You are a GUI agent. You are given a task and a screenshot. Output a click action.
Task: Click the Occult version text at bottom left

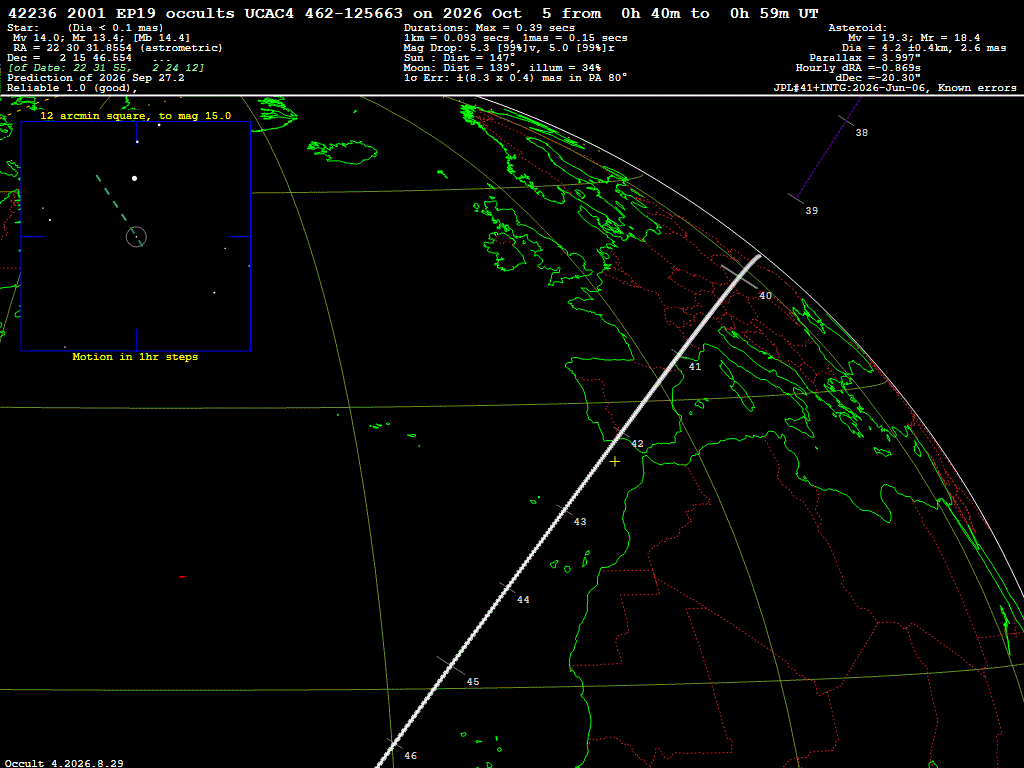coord(64,763)
